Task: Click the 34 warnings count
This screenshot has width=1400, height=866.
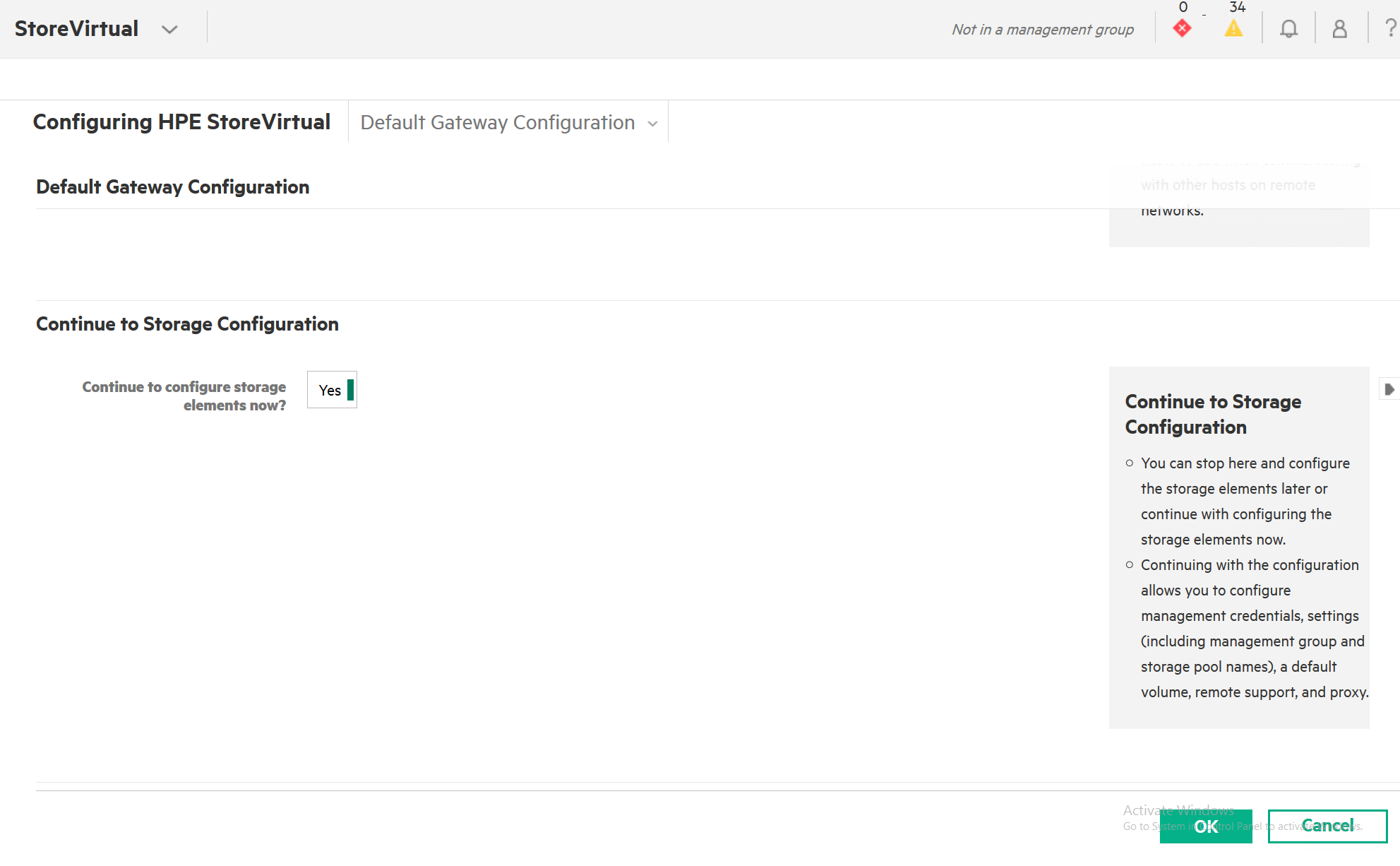Action: coord(1237,7)
